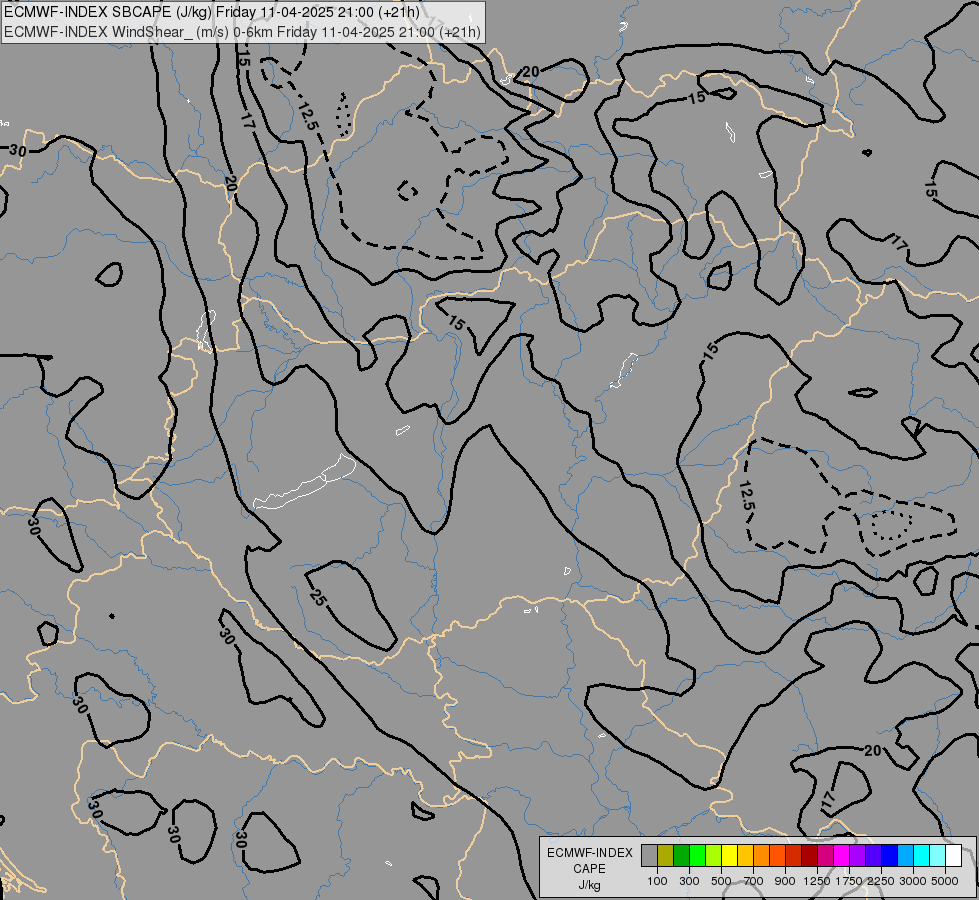Viewport: 979px width, 900px height.
Task: Click the '500' legend tick label
Action: point(721,881)
